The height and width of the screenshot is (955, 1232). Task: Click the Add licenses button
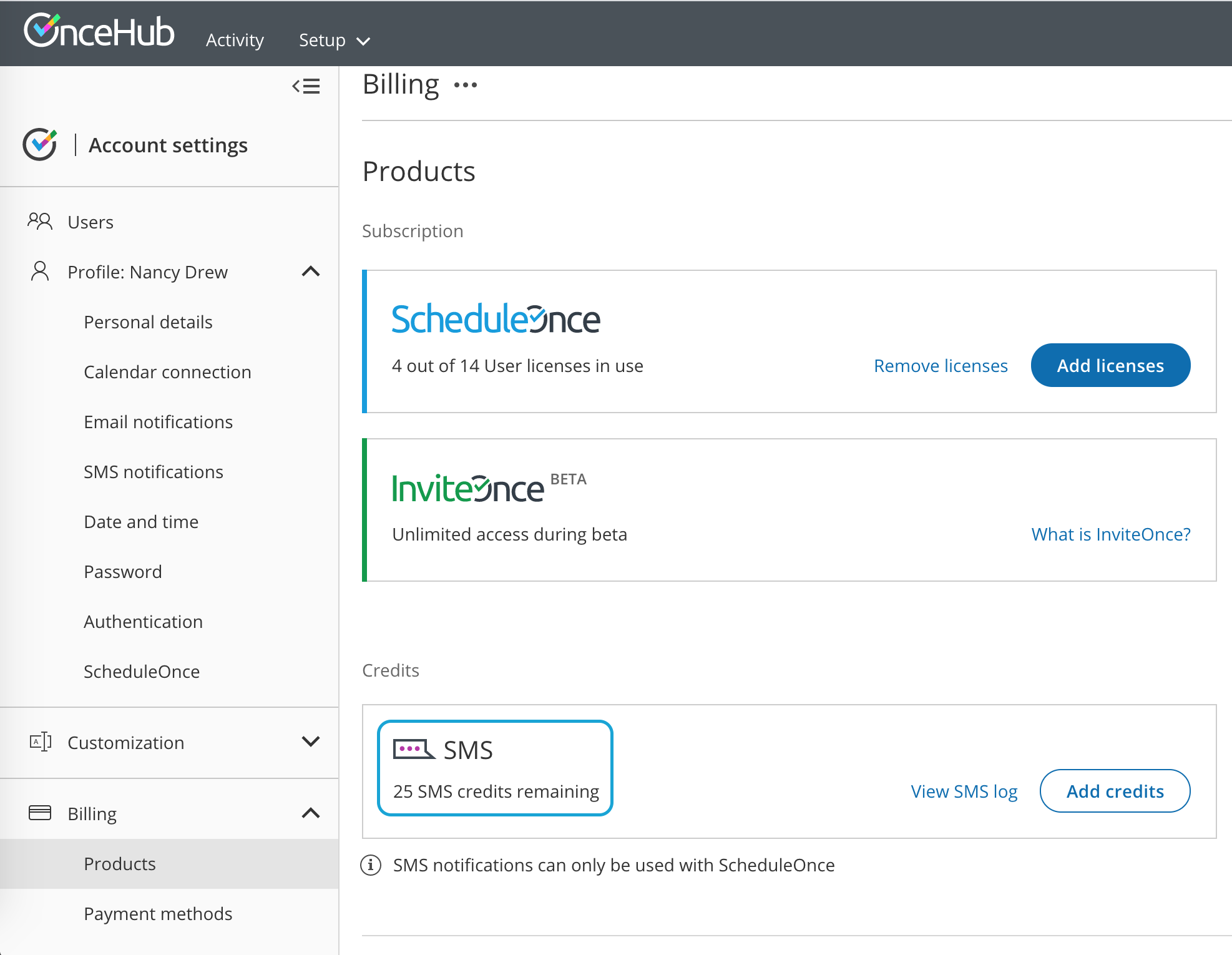click(x=1110, y=366)
